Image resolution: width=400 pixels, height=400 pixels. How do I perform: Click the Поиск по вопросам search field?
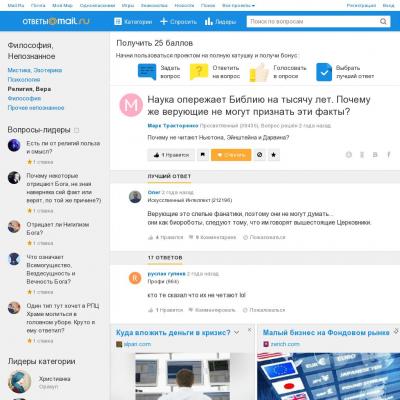(313, 22)
